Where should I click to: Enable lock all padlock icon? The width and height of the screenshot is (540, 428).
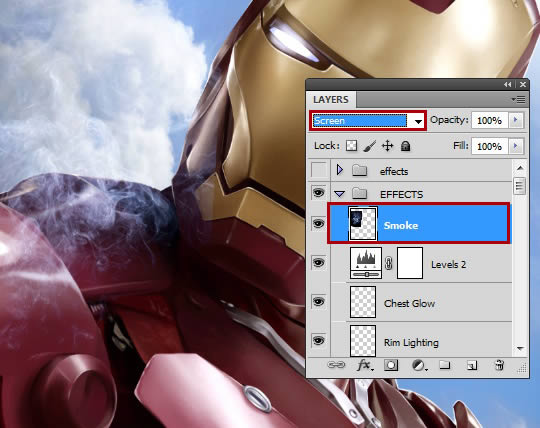click(405, 146)
